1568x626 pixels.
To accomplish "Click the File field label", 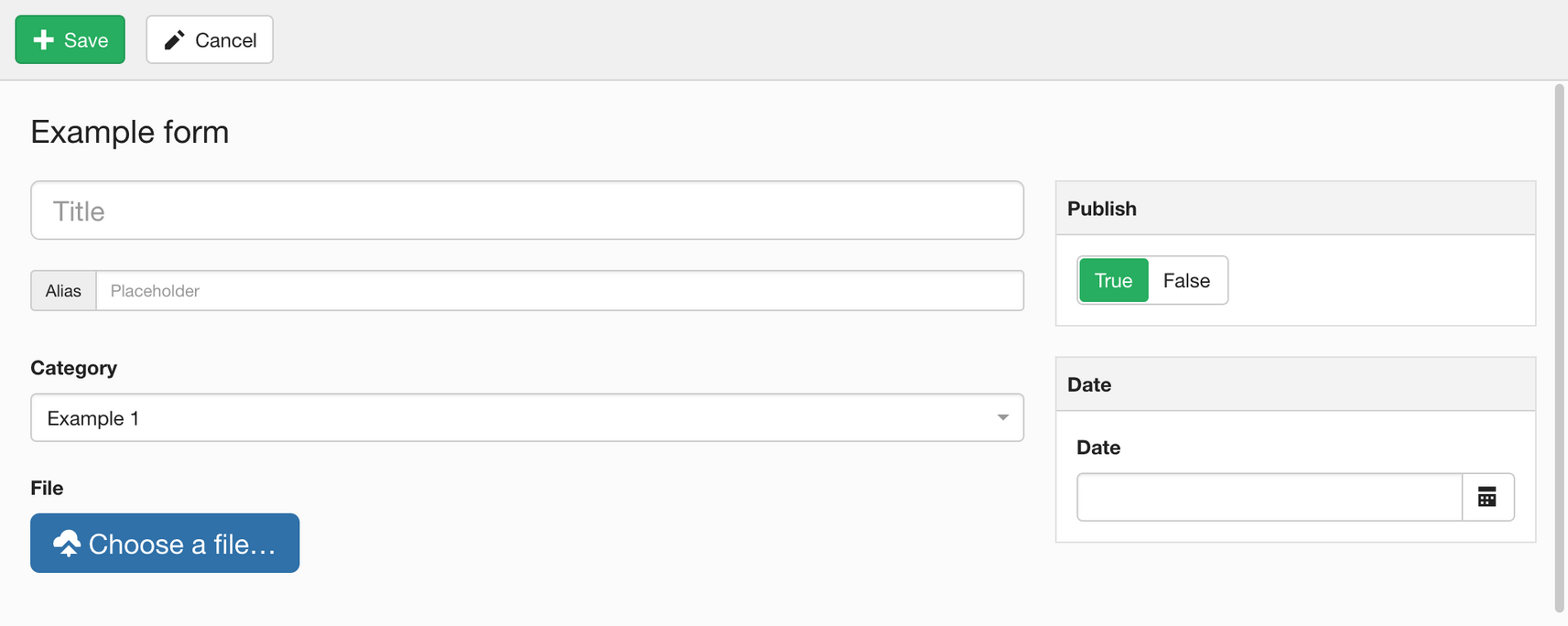I will coord(47,488).
